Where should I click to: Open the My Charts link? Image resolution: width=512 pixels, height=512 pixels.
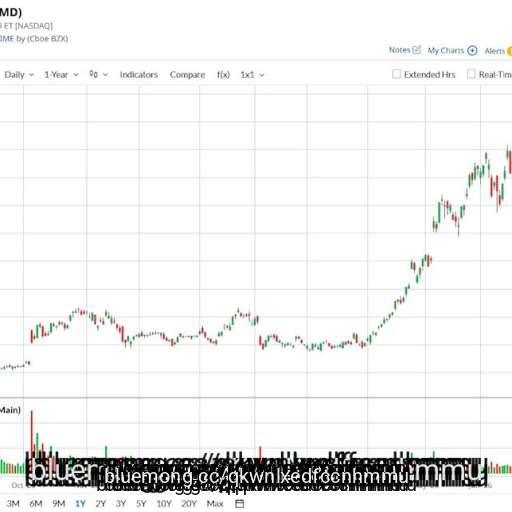[x=446, y=51]
